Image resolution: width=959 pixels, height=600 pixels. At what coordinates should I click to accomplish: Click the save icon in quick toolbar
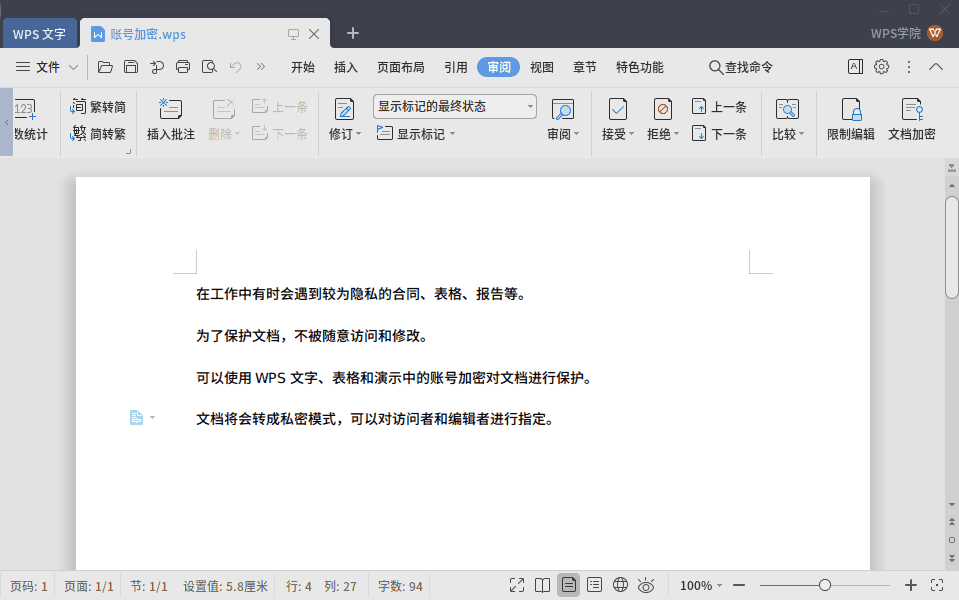pyautogui.click(x=131, y=67)
